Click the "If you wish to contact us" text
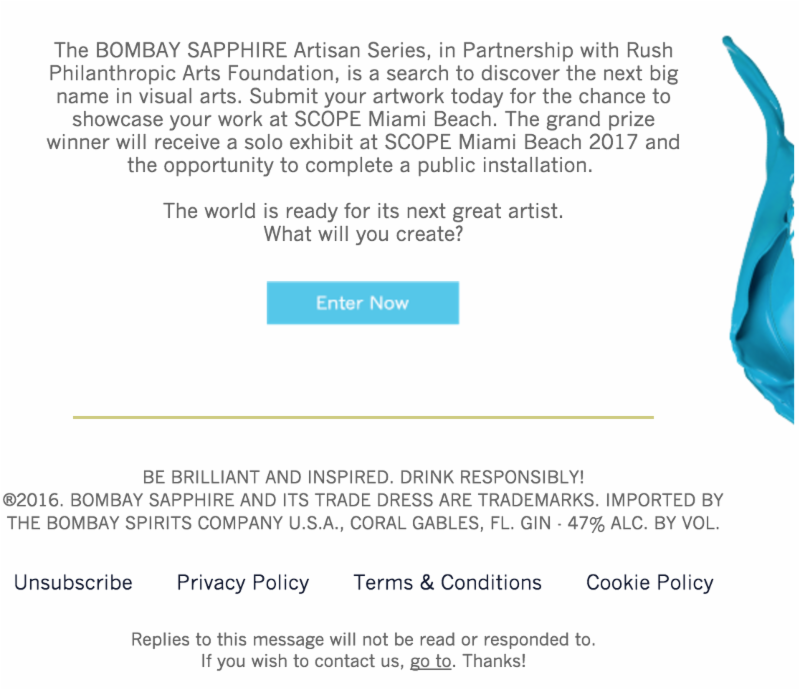The width and height of the screenshot is (800, 690). pyautogui.click(x=300, y=661)
